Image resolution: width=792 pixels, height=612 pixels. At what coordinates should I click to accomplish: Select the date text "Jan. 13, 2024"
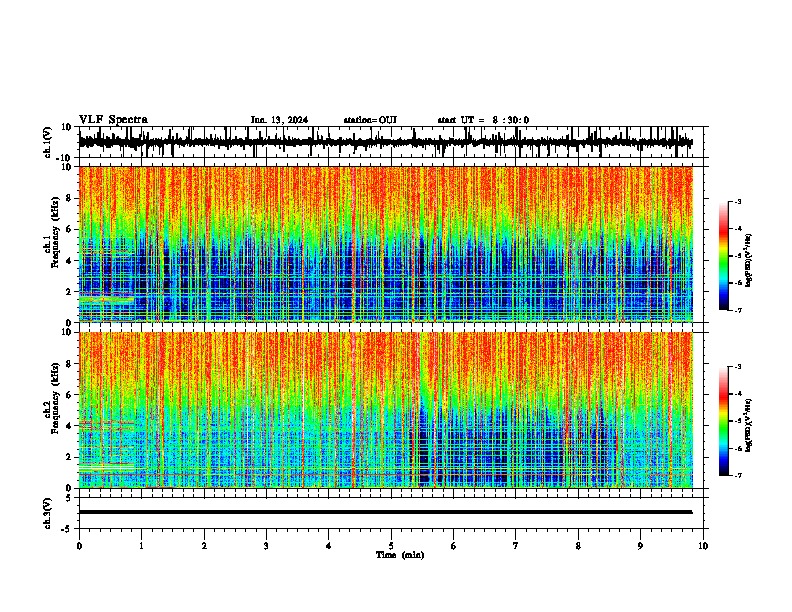[x=279, y=120]
